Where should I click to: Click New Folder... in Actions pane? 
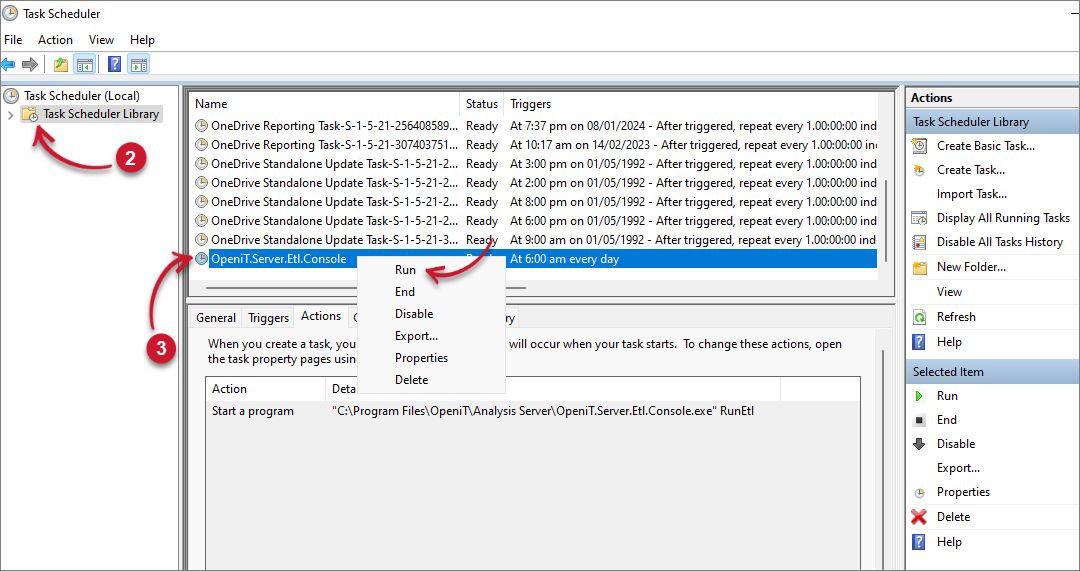(971, 267)
